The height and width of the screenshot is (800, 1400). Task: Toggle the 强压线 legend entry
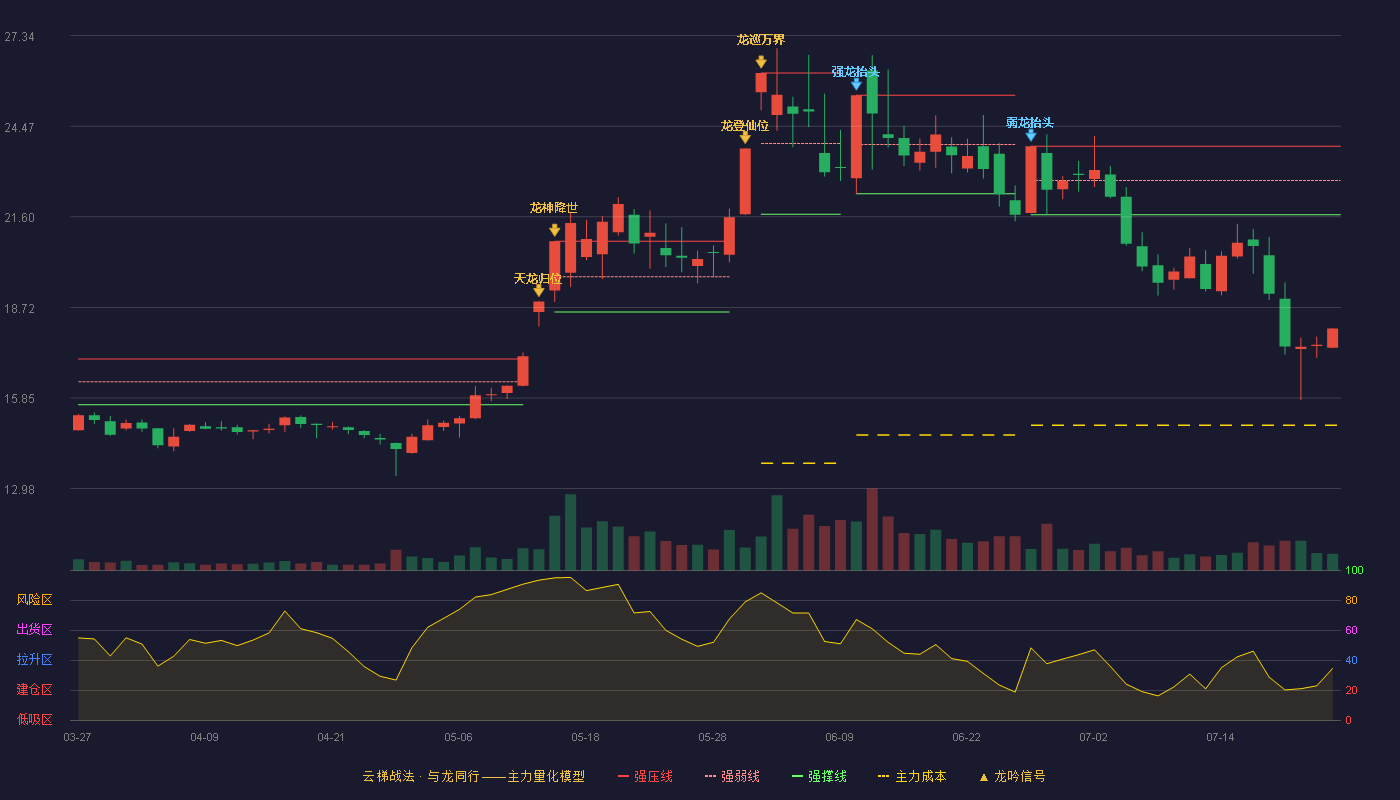645,776
